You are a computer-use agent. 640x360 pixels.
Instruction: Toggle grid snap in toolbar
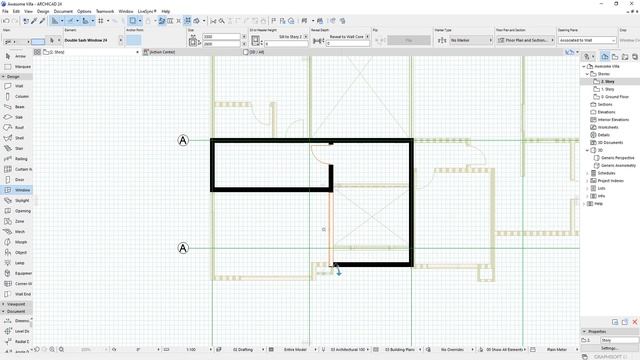[100, 21]
